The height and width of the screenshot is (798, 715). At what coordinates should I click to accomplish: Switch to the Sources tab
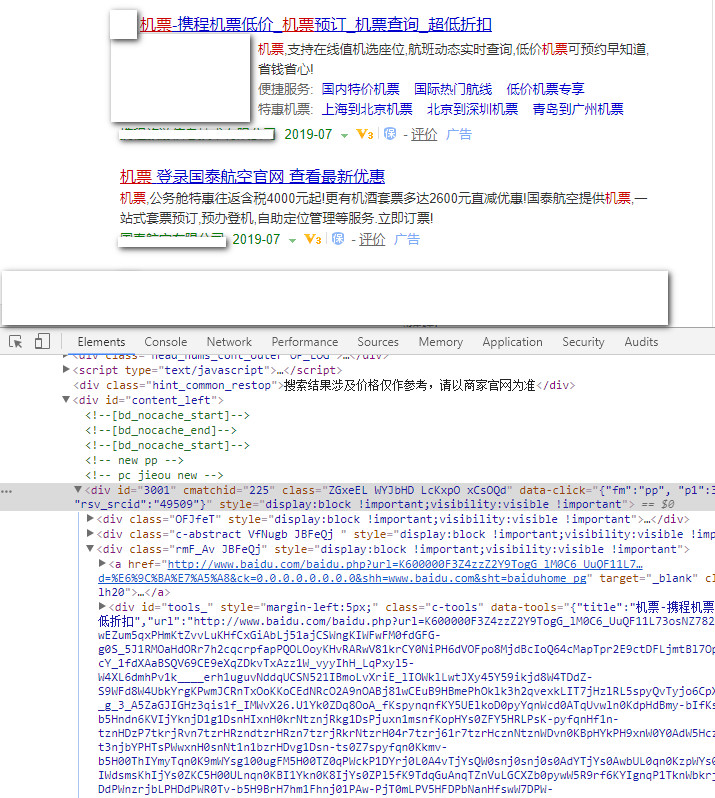coord(378,342)
